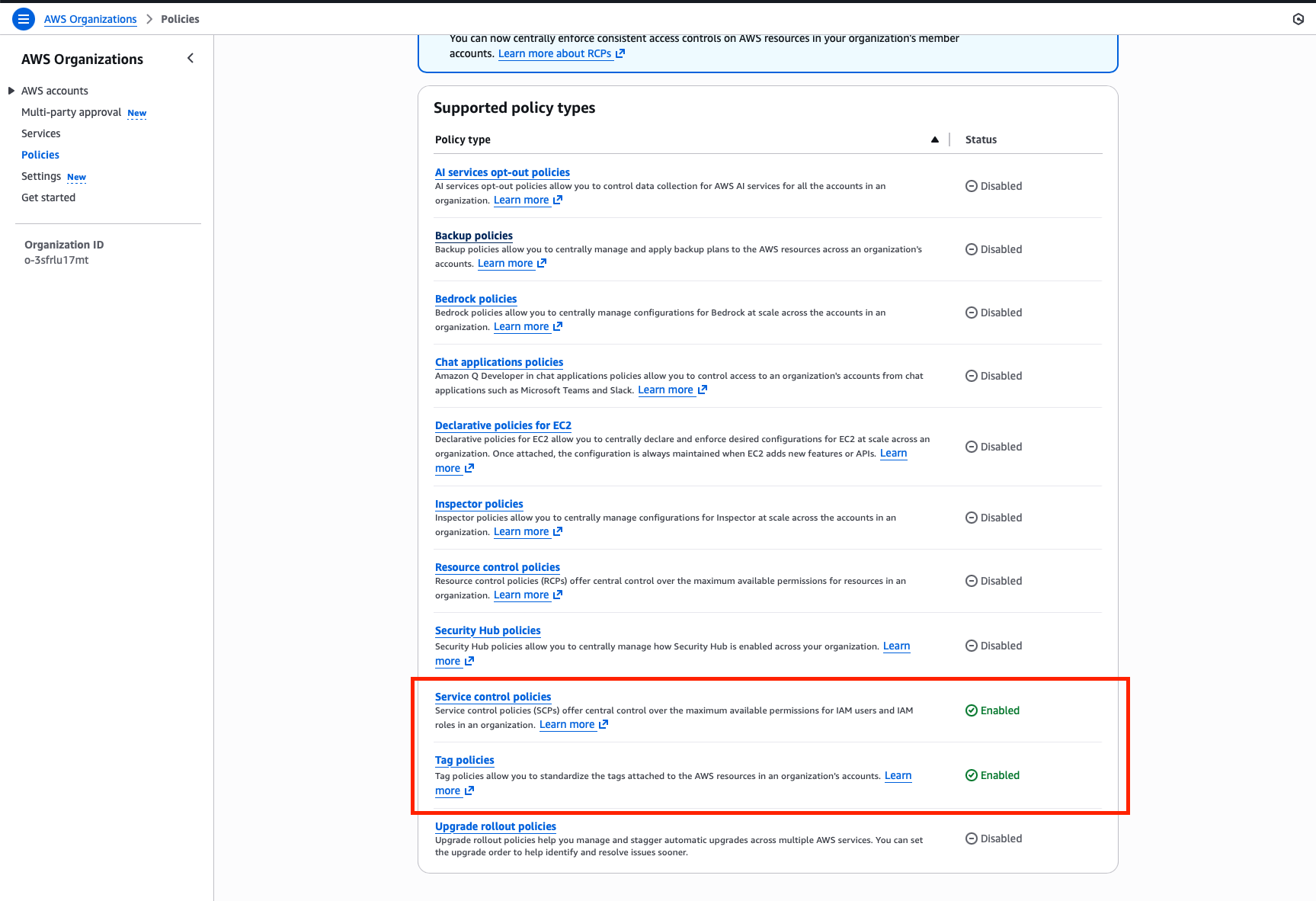Click the external link icon next to RCPs
The width and height of the screenshot is (1316, 901).
[x=620, y=53]
